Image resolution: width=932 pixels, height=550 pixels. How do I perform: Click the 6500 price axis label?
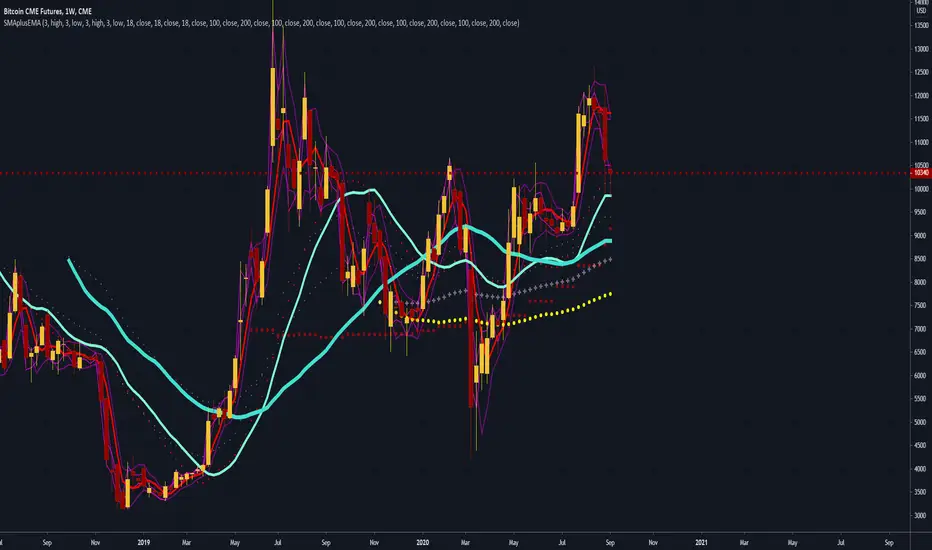[x=921, y=353]
